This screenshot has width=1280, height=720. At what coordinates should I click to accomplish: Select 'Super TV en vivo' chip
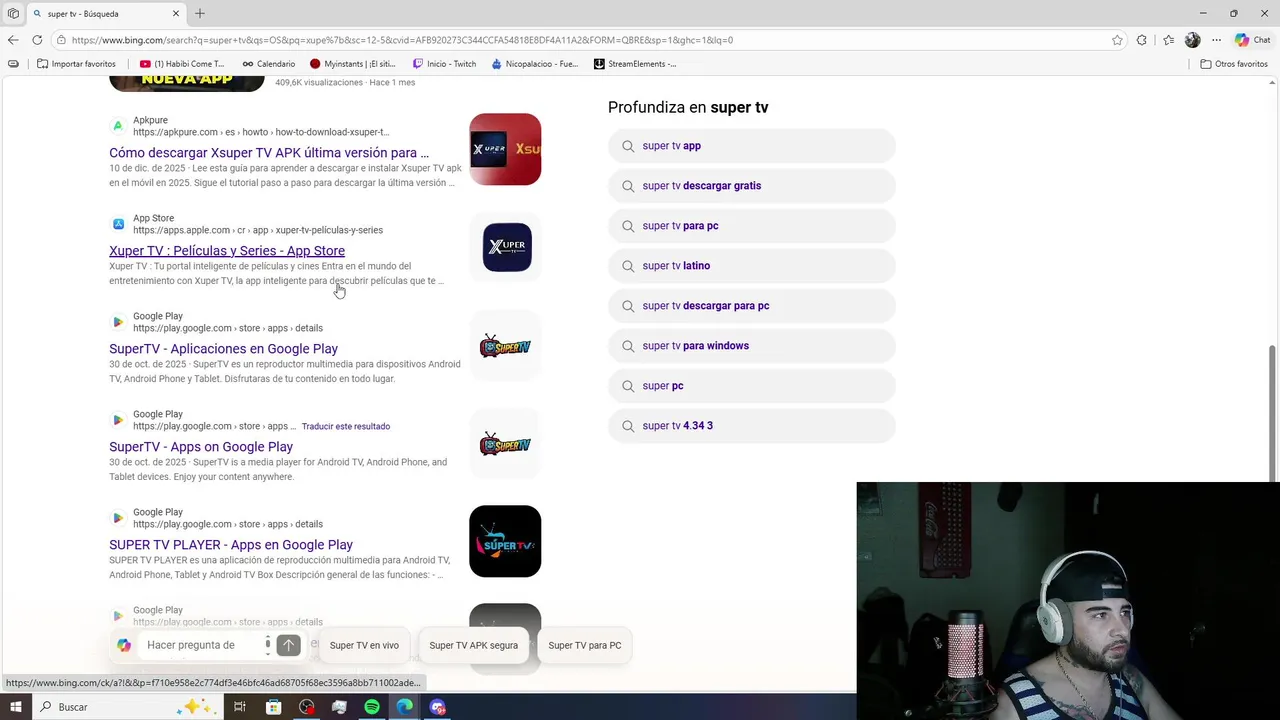click(x=364, y=645)
